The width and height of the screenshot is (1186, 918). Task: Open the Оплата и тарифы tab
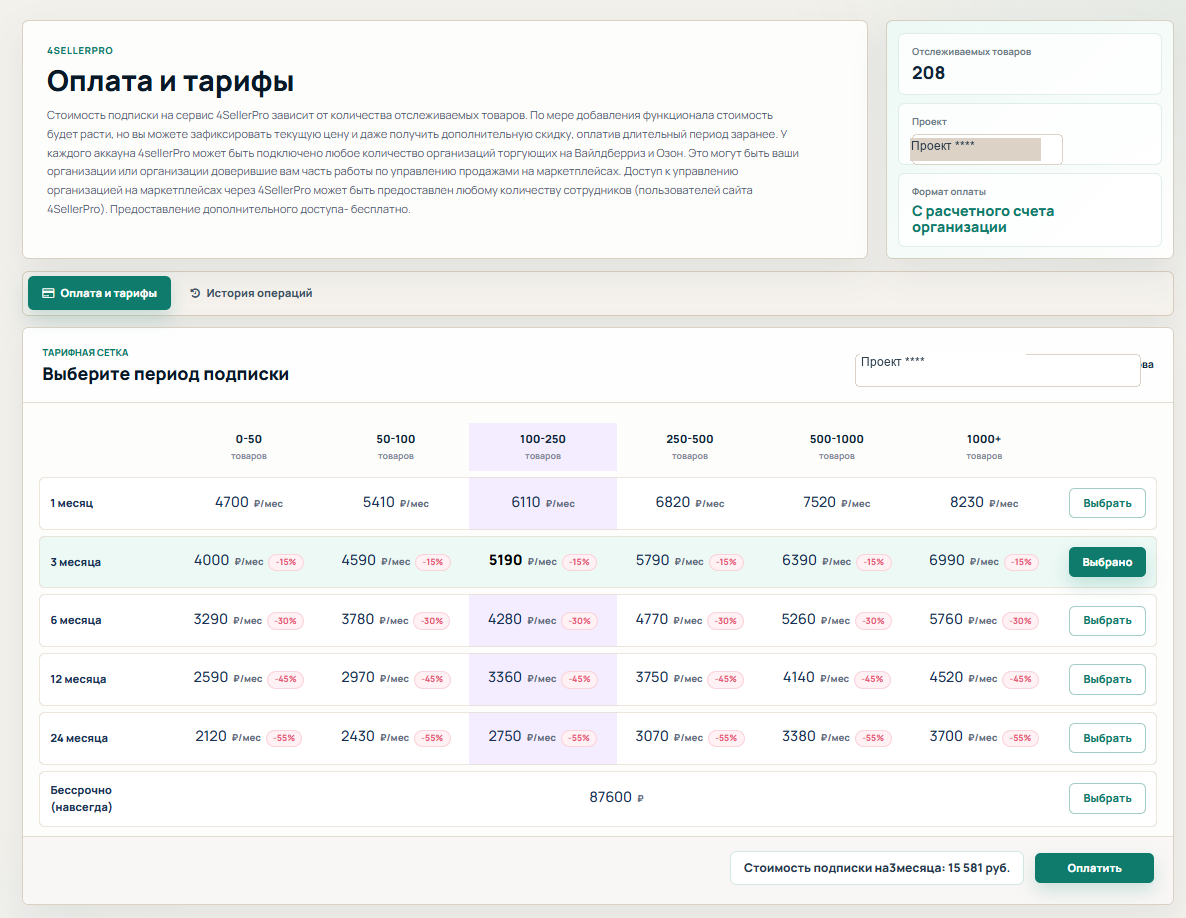pyautogui.click(x=99, y=293)
